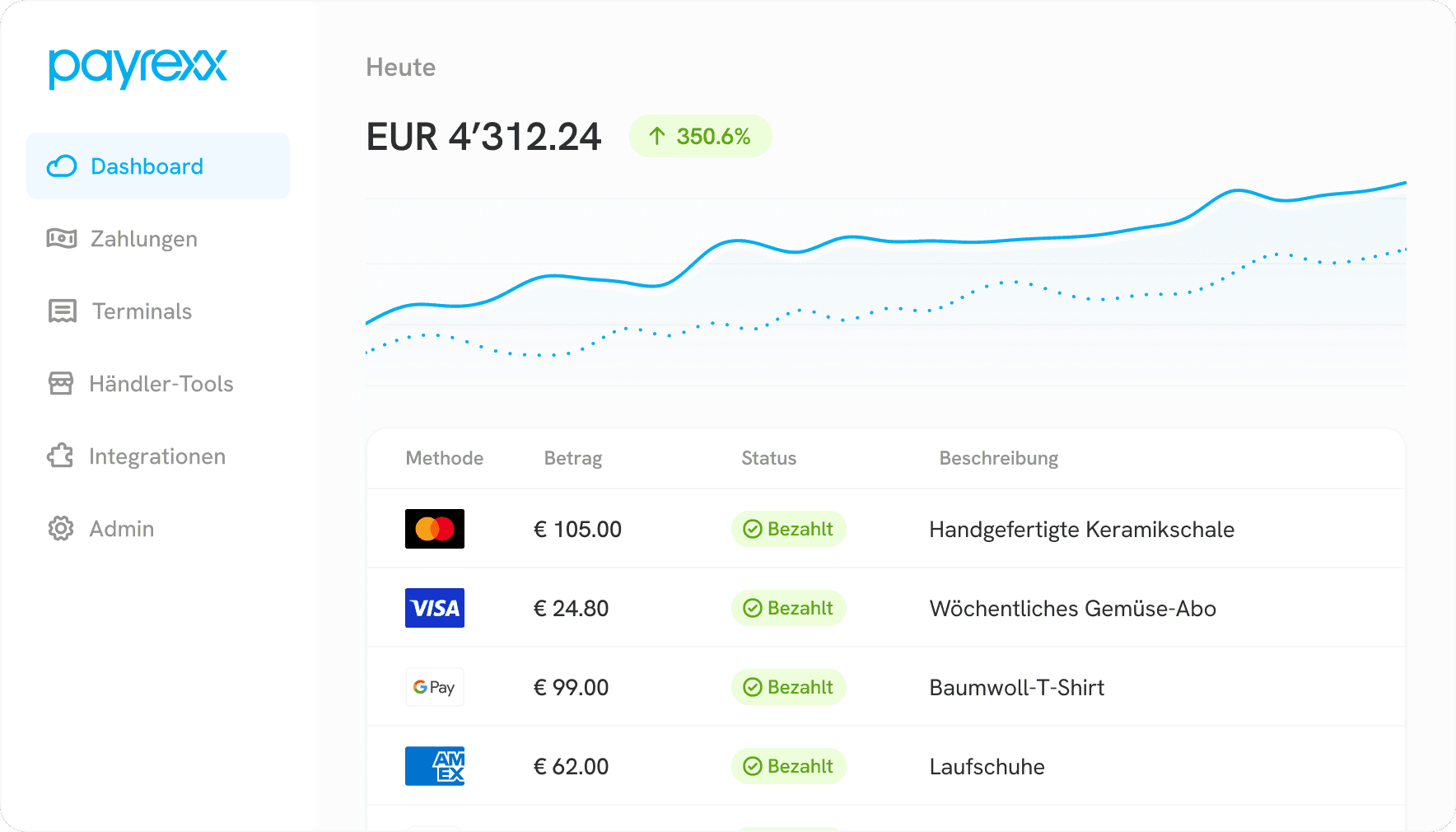Click the solid blue revenue line in chart
The height and width of the screenshot is (832, 1456).
pos(885,241)
